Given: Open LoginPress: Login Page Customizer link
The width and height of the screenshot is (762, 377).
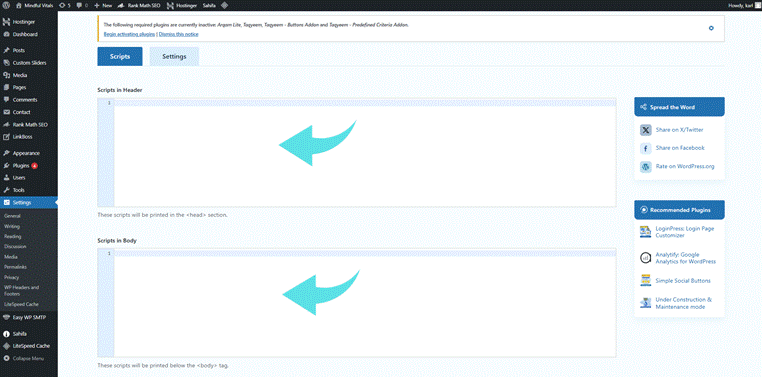Looking at the screenshot, I should pos(685,232).
